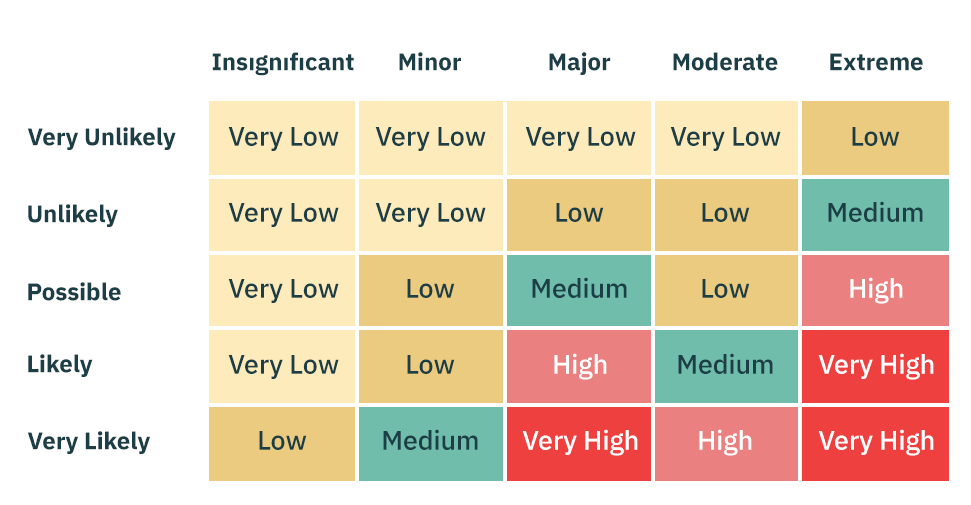Select Medium cell for Very Likely and Minor

pos(431,443)
